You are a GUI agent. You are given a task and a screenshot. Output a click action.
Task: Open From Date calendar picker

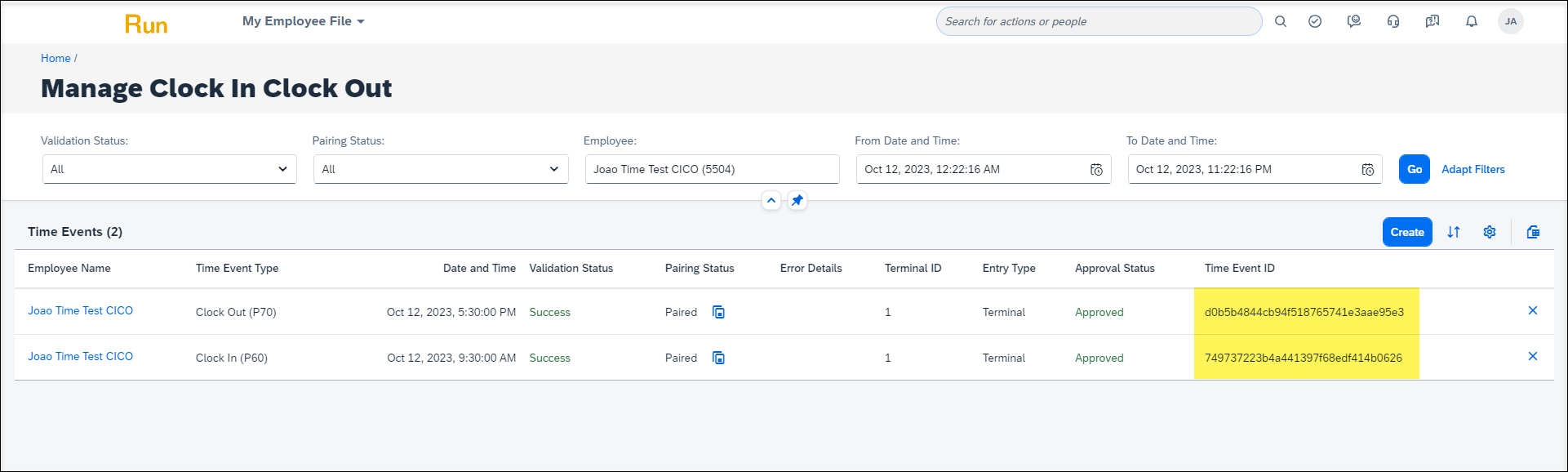point(1096,170)
